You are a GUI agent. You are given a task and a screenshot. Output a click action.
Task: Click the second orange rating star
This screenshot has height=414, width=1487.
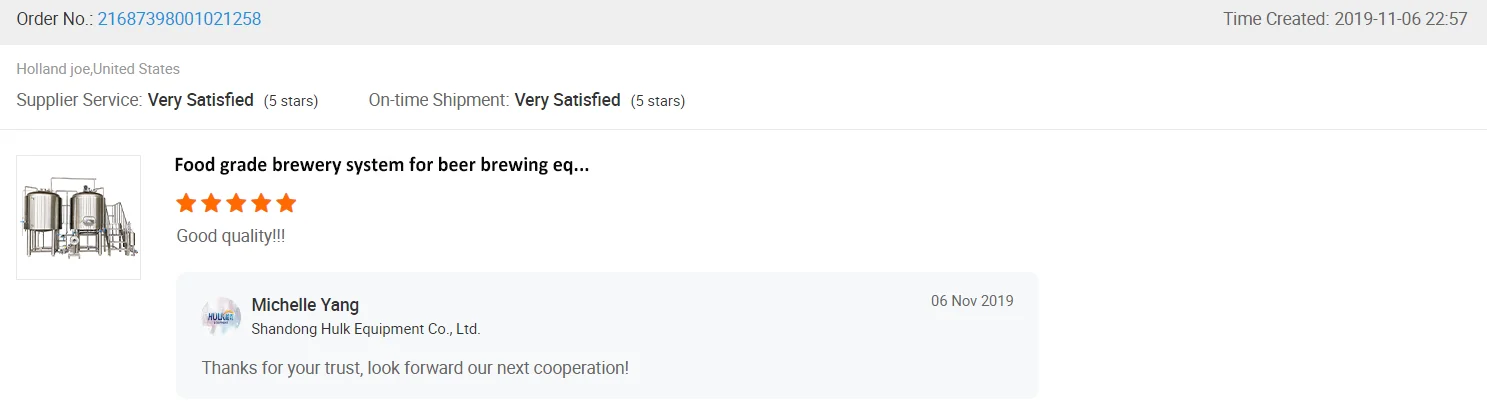[211, 204]
